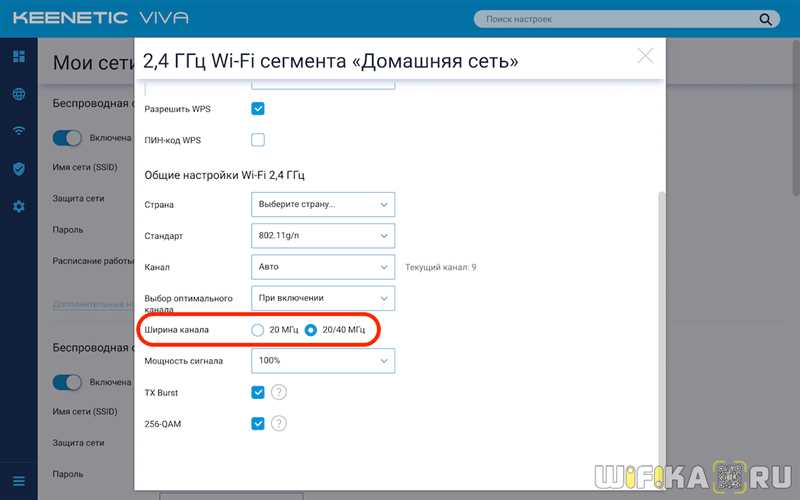Open the dashboard icon in sidebar

pyautogui.click(x=19, y=56)
